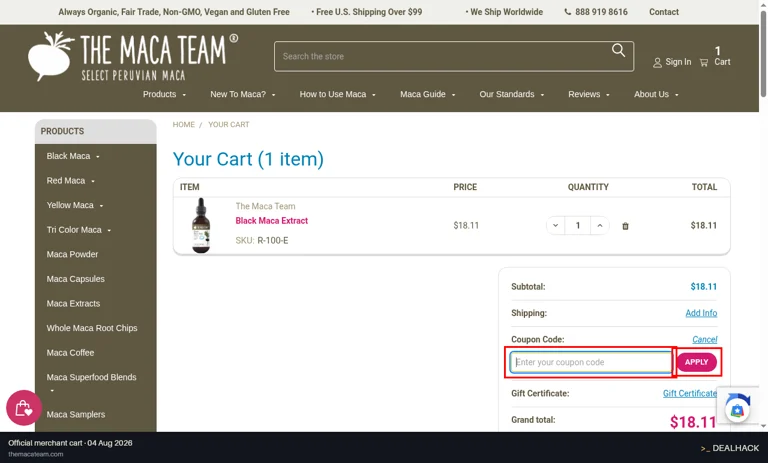Expand Yellow Maca sidebar category

[101, 206]
